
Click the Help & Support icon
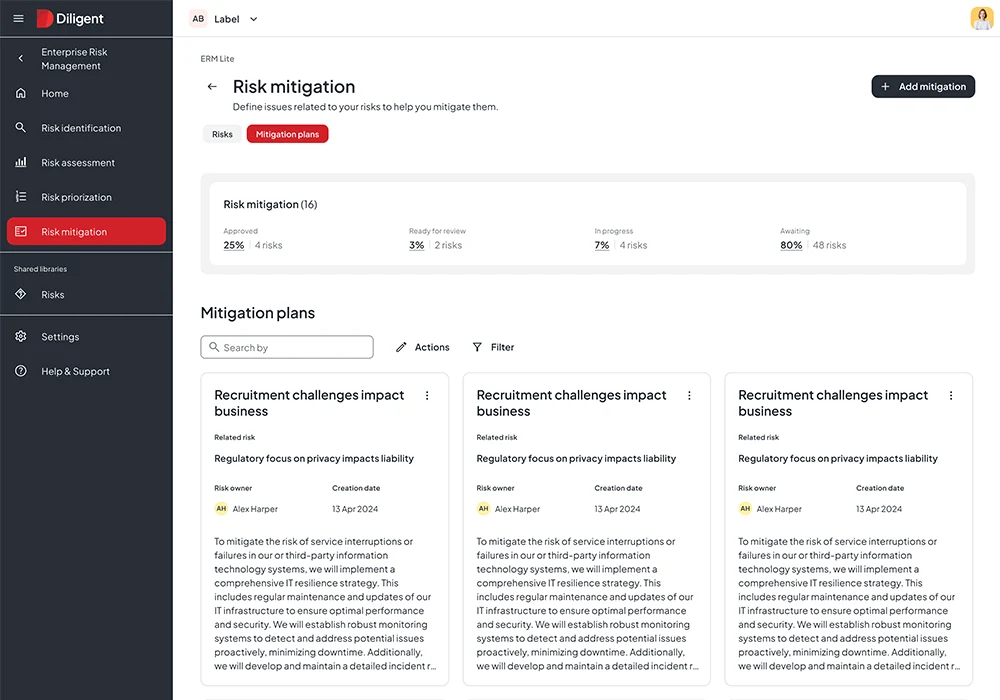[20, 370]
